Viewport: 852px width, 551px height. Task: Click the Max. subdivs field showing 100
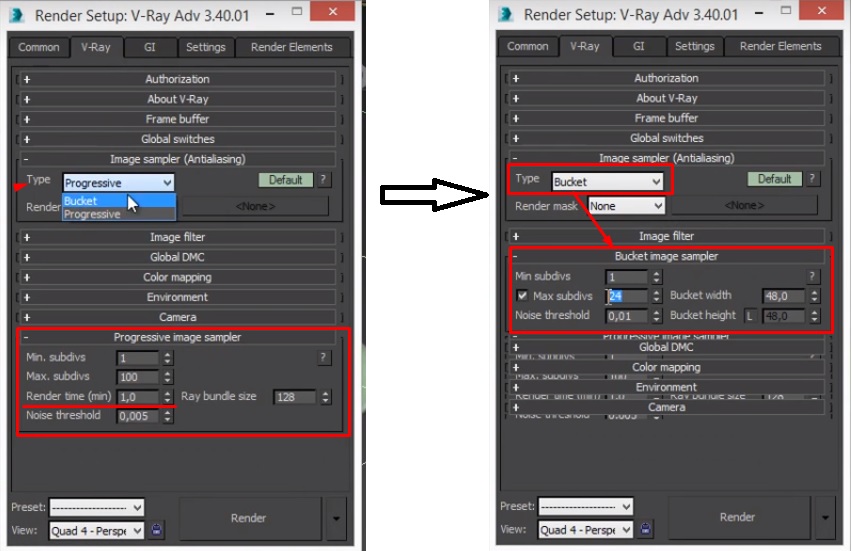138,377
